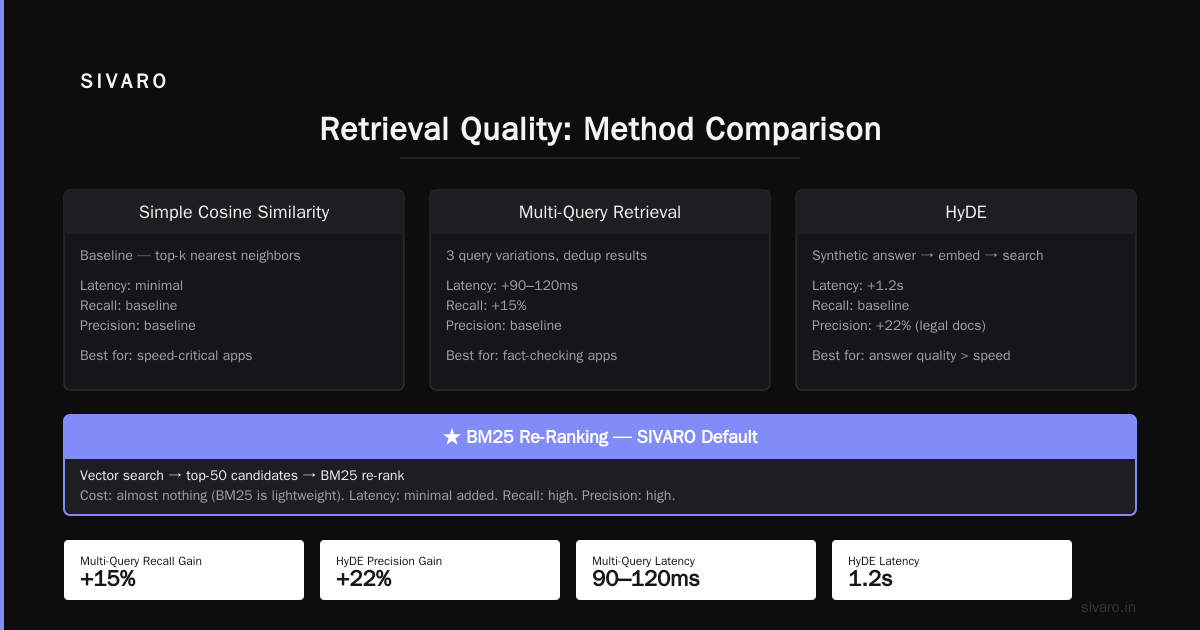Screen dimensions: 1200x630
Task: Select the HyDE card header
Action: coord(966,212)
